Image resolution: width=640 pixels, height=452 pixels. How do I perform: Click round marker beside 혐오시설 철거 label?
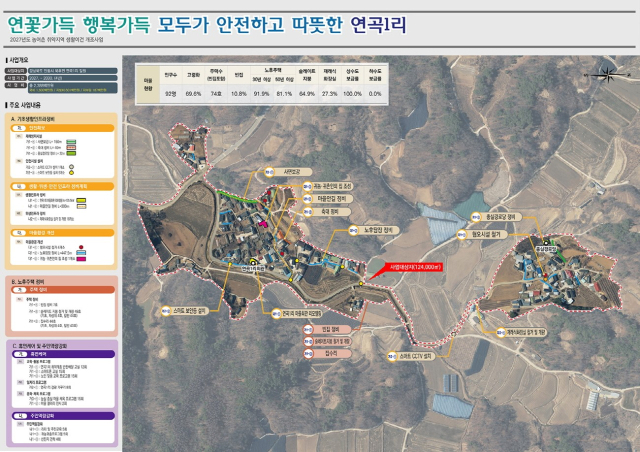tap(462, 235)
